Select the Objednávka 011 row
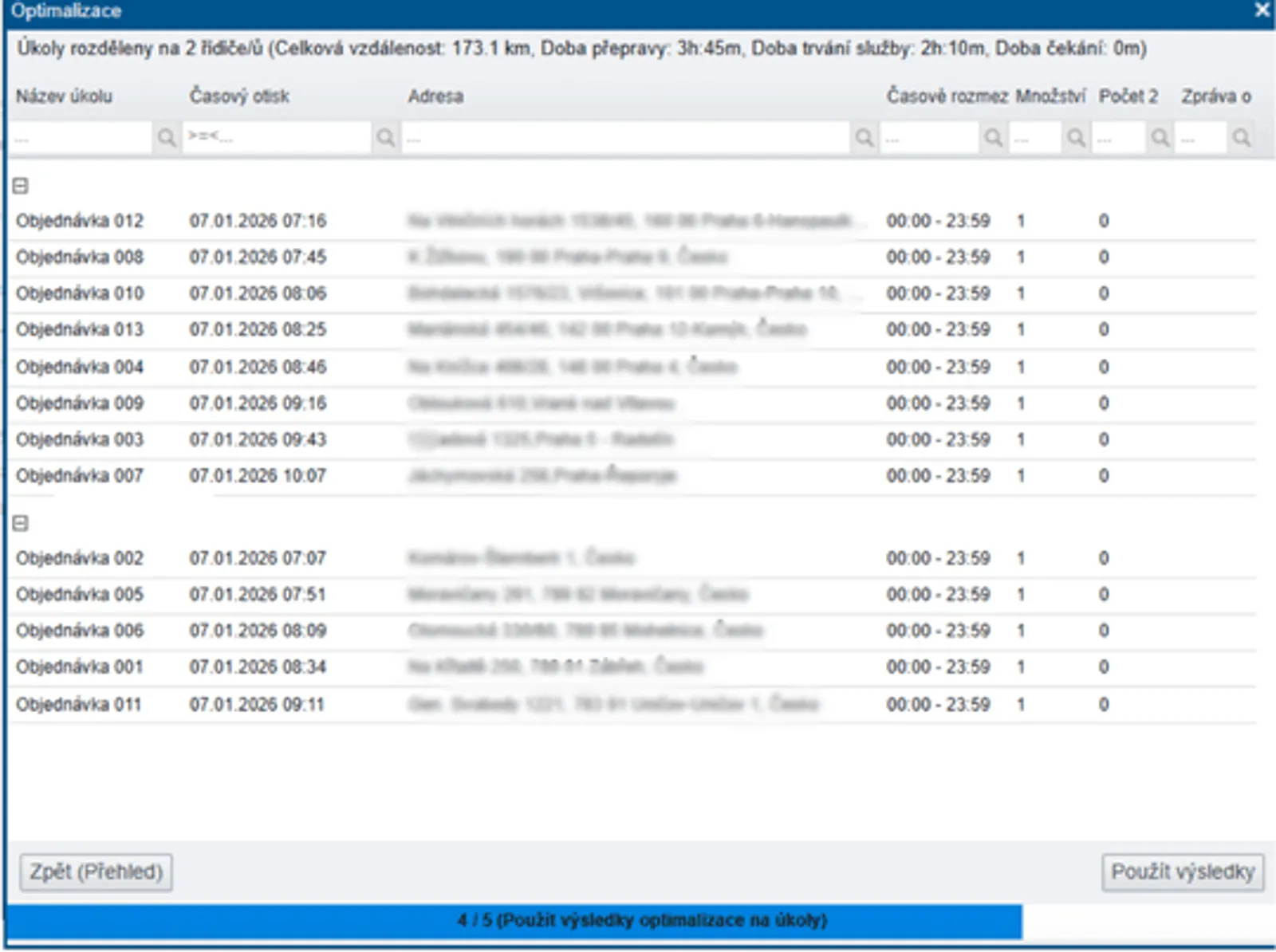1276x952 pixels. coord(78,705)
